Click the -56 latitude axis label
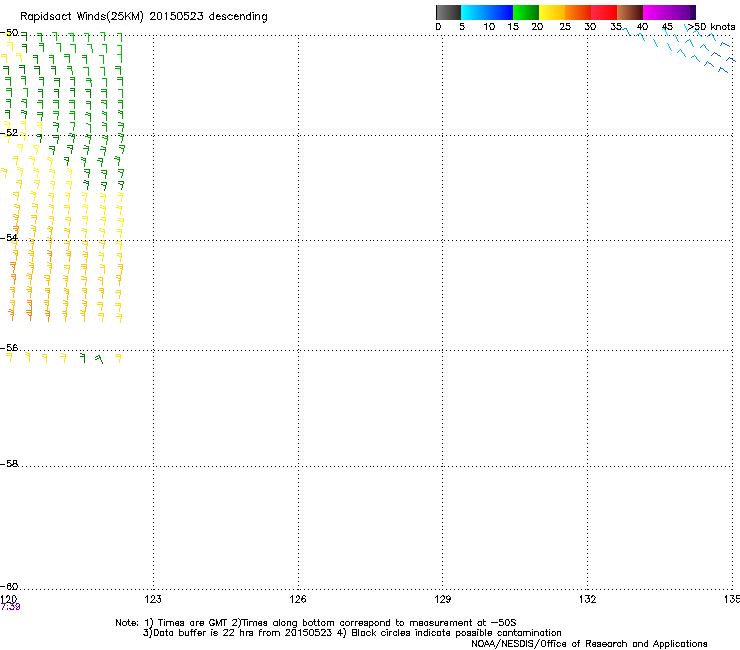740x650 pixels. [9, 347]
